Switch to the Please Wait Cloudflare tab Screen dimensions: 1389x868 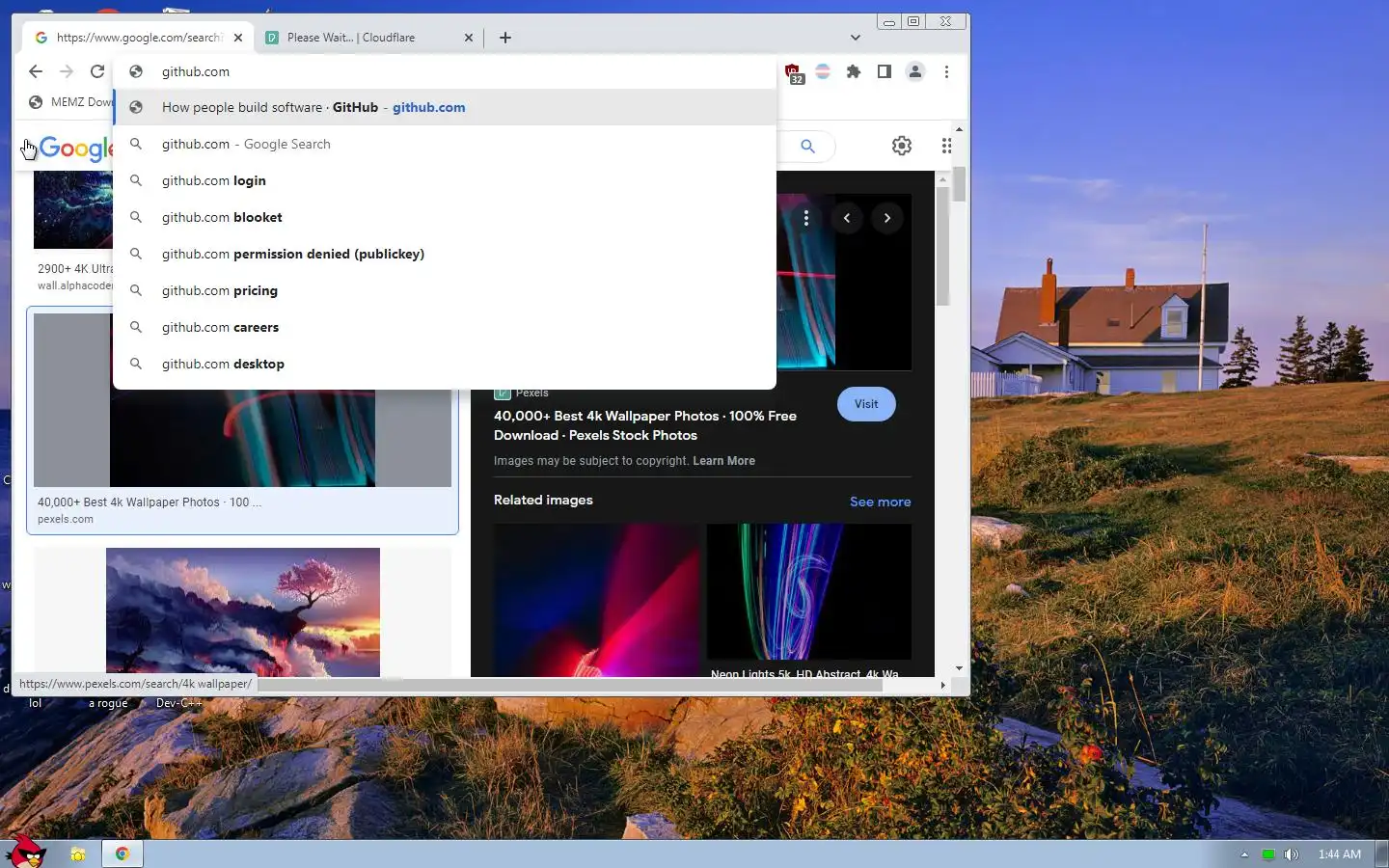click(369, 38)
